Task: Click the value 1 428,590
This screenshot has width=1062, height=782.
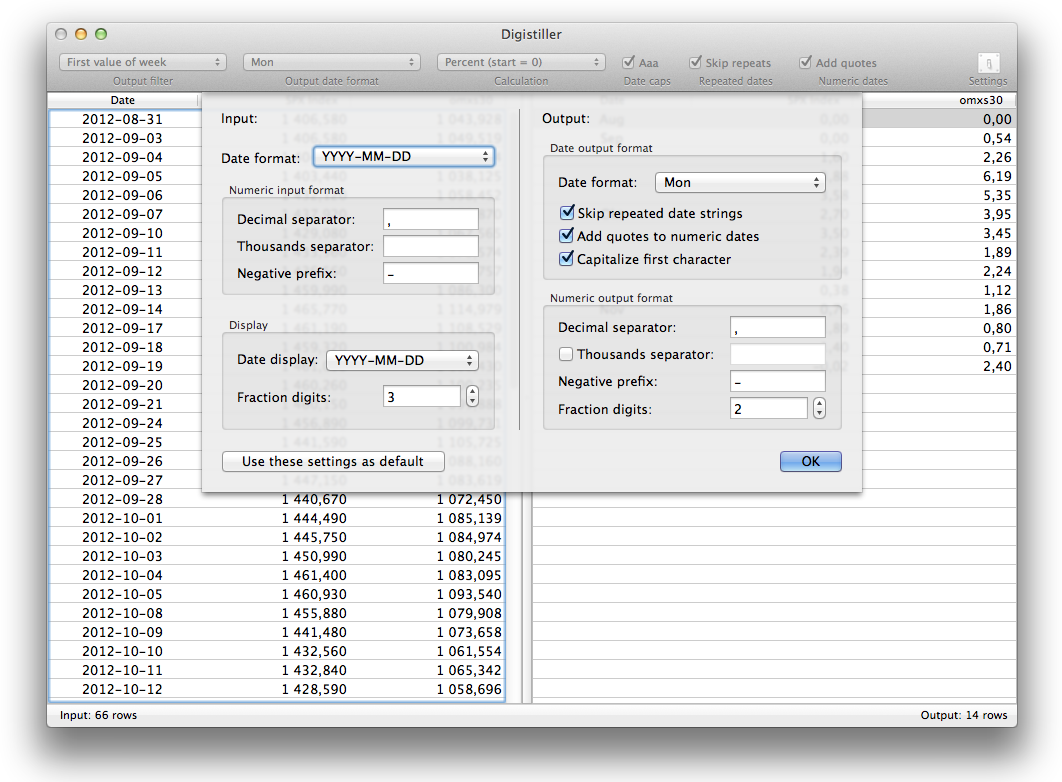Action: tap(314, 689)
